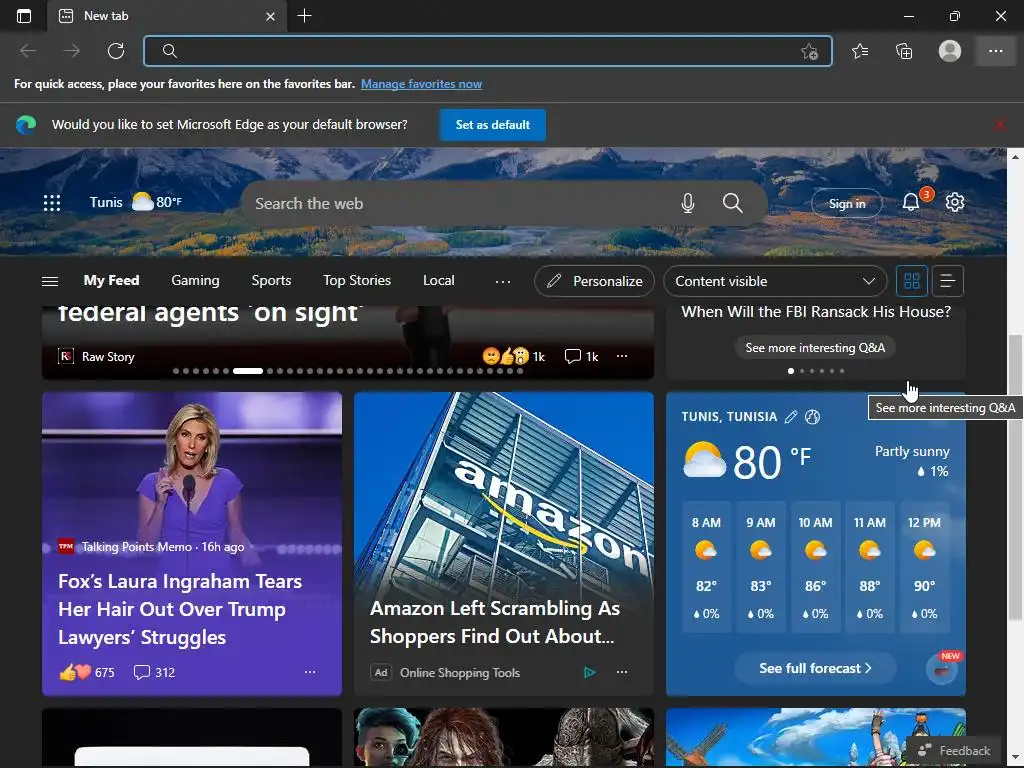Dismiss the default browser prompt
This screenshot has width=1024, height=768.
tap(1000, 125)
